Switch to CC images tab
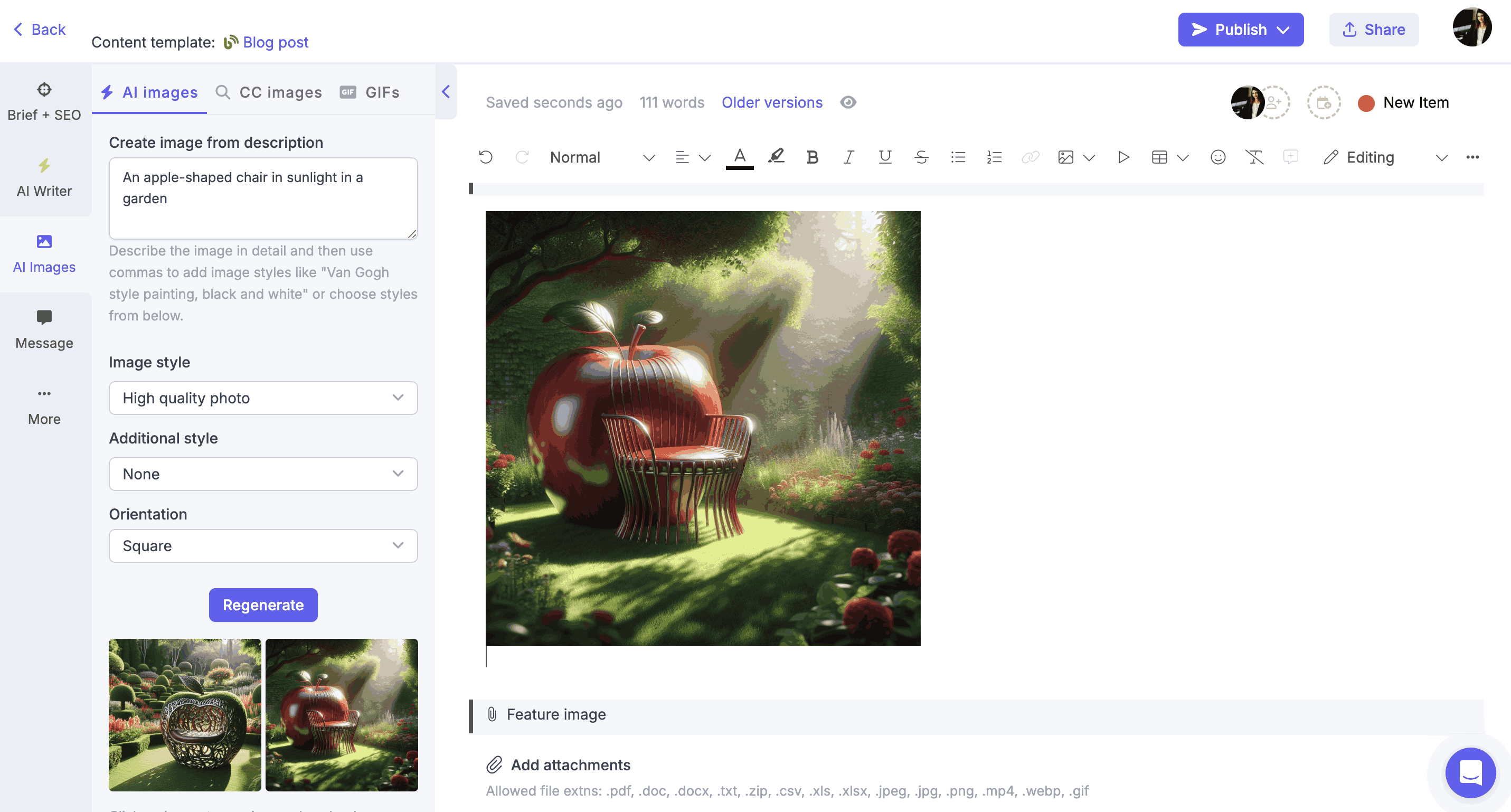1511x812 pixels. click(269, 92)
